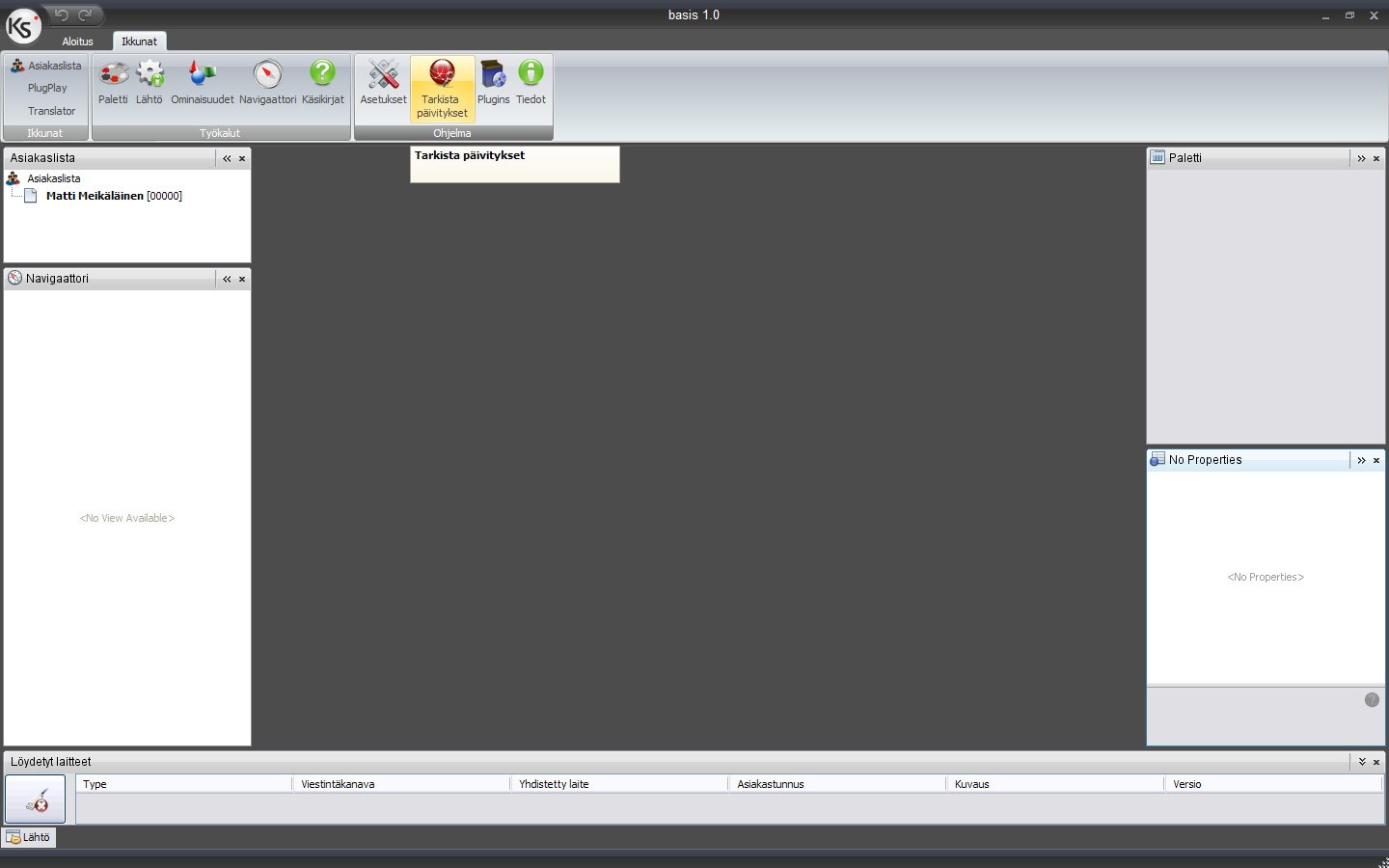Undo the last action
This screenshot has width=1389, height=868.
click(61, 14)
